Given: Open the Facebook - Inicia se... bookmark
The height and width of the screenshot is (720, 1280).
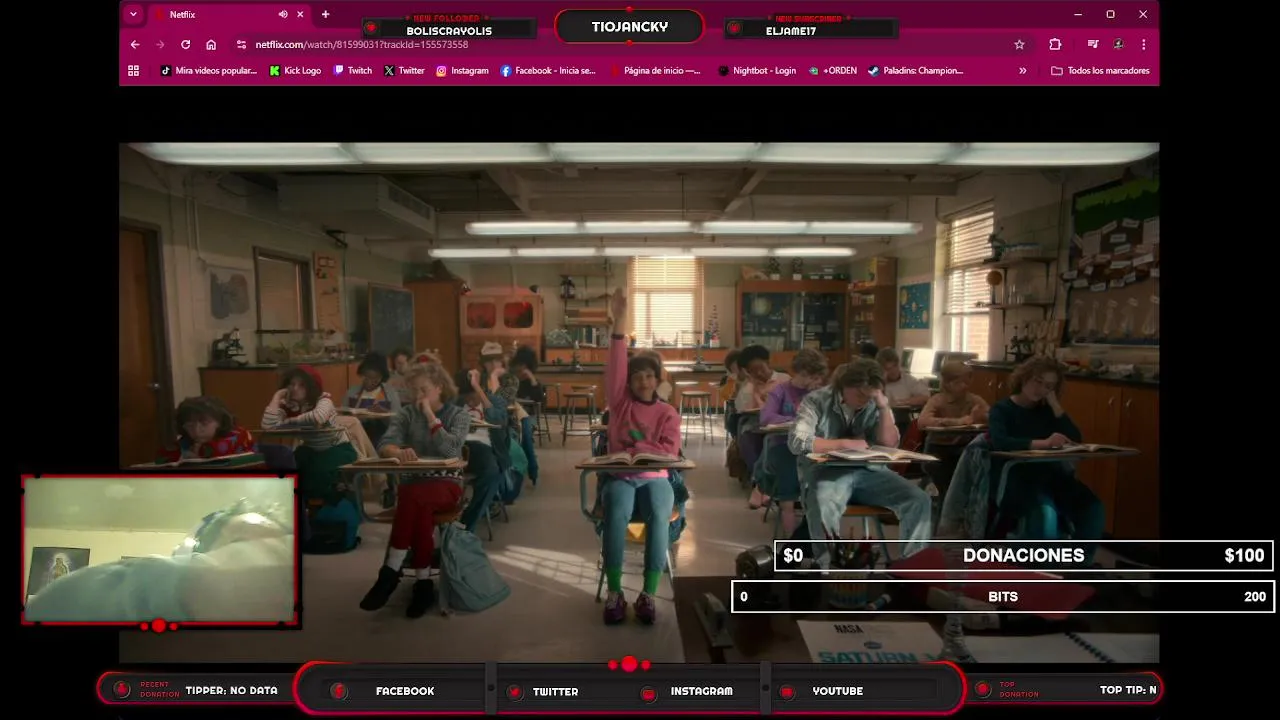Looking at the screenshot, I should pos(548,70).
